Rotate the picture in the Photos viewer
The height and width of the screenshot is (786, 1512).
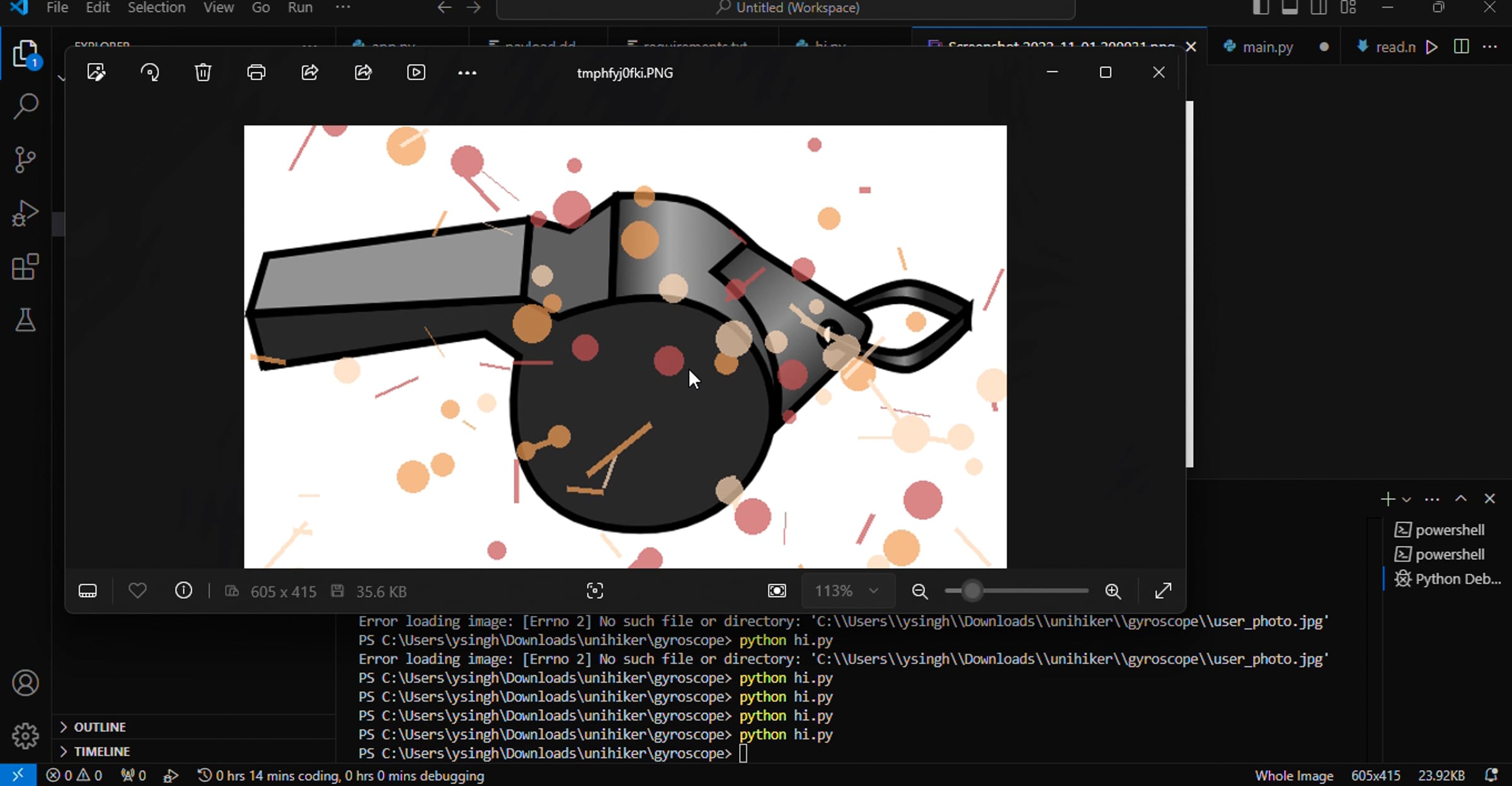pyautogui.click(x=150, y=72)
